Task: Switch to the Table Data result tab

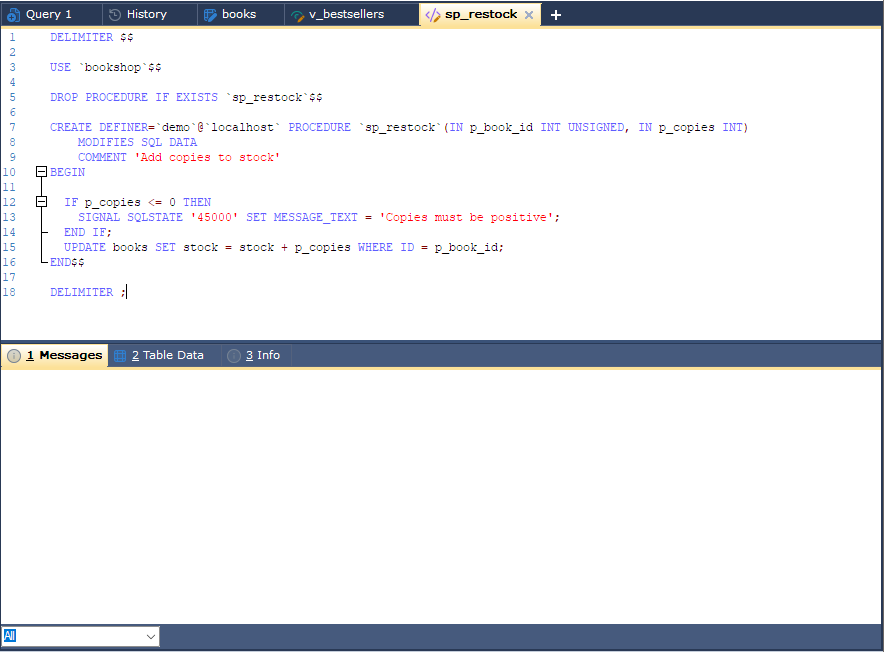Action: [x=164, y=355]
